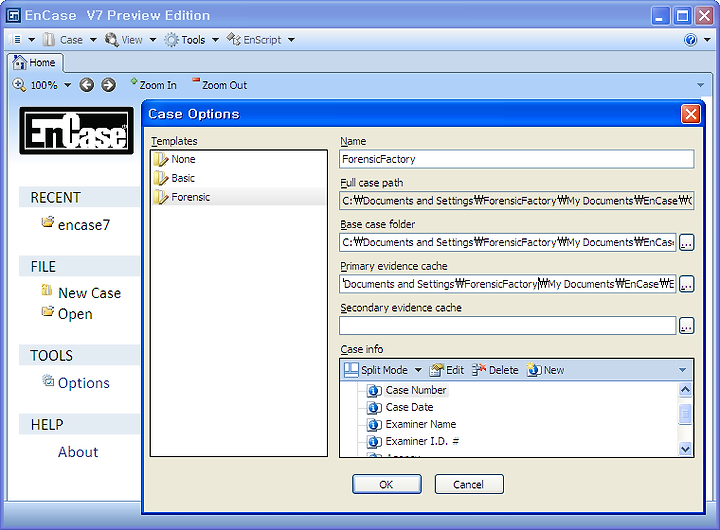This screenshot has width=720, height=530.
Task: Click the Case Number info icon
Action: (374, 391)
